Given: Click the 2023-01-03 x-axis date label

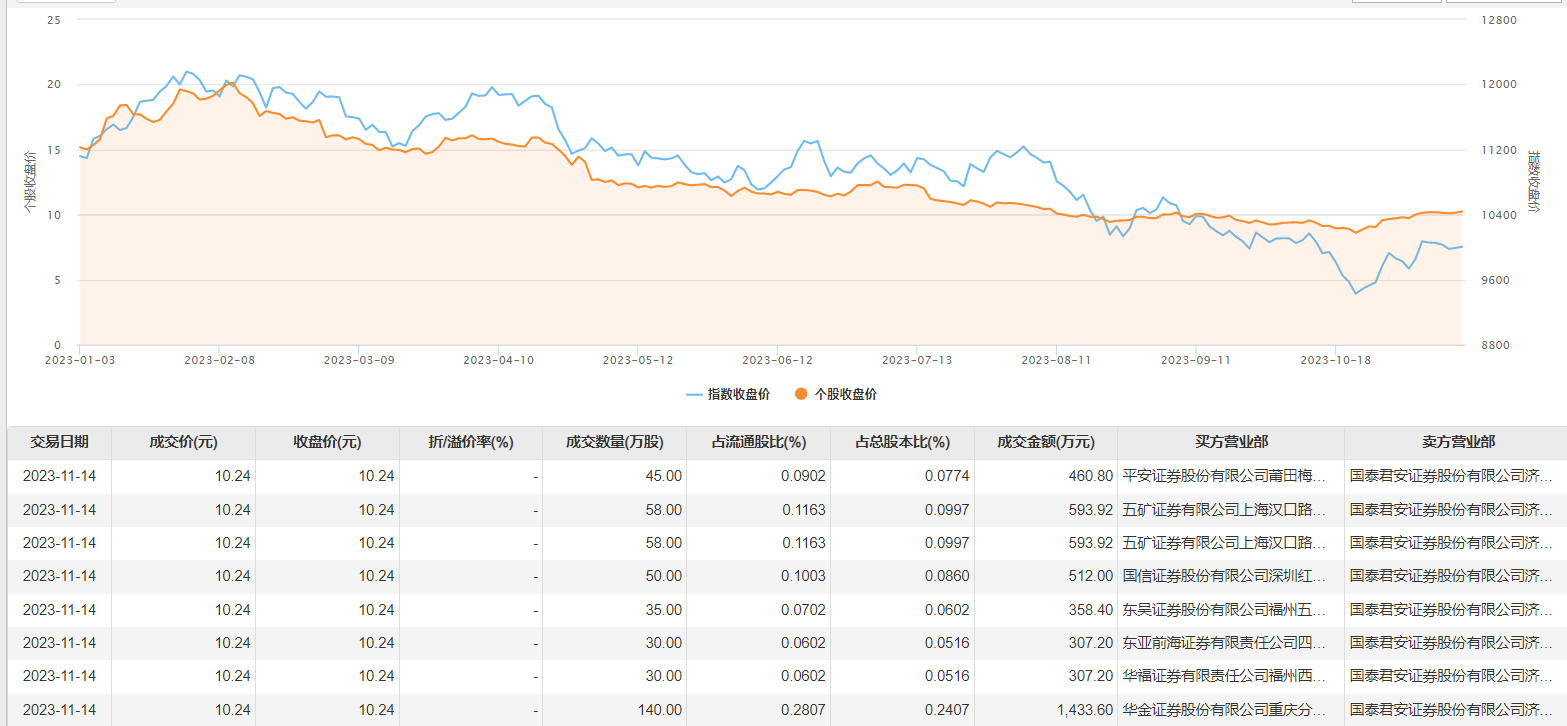Looking at the screenshot, I should pyautogui.click(x=80, y=360).
